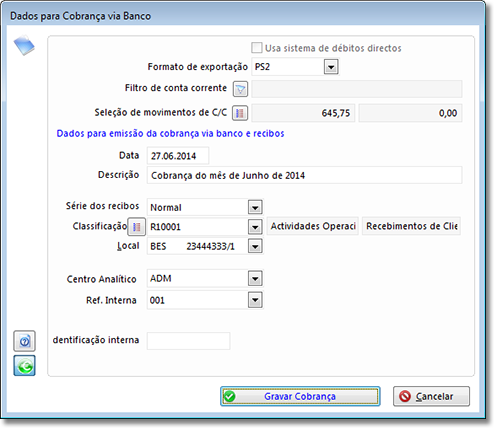Expand the Classificação R10001 dropdown arrow
This screenshot has width=496, height=431.
(x=255, y=227)
